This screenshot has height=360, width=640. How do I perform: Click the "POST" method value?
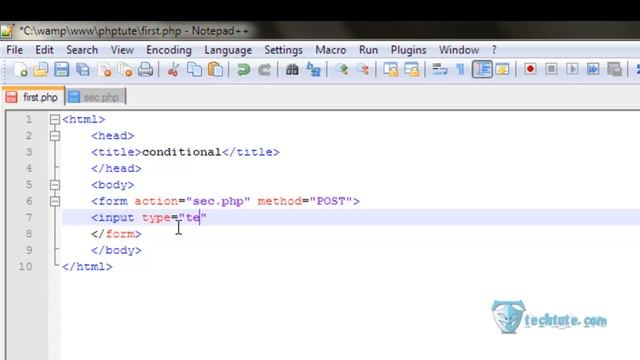tap(331, 201)
